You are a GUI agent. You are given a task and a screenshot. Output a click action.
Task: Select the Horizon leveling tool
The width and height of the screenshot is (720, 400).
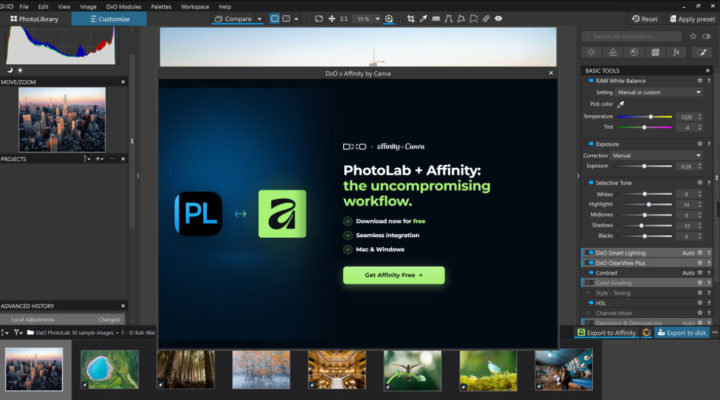click(436, 19)
